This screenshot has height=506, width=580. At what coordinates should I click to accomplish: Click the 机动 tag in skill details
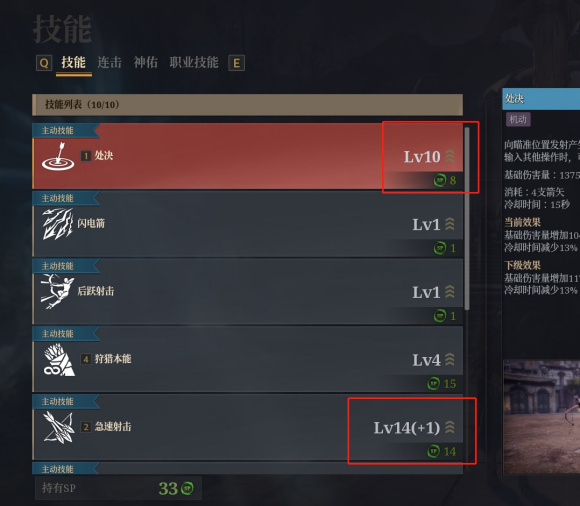tap(518, 119)
